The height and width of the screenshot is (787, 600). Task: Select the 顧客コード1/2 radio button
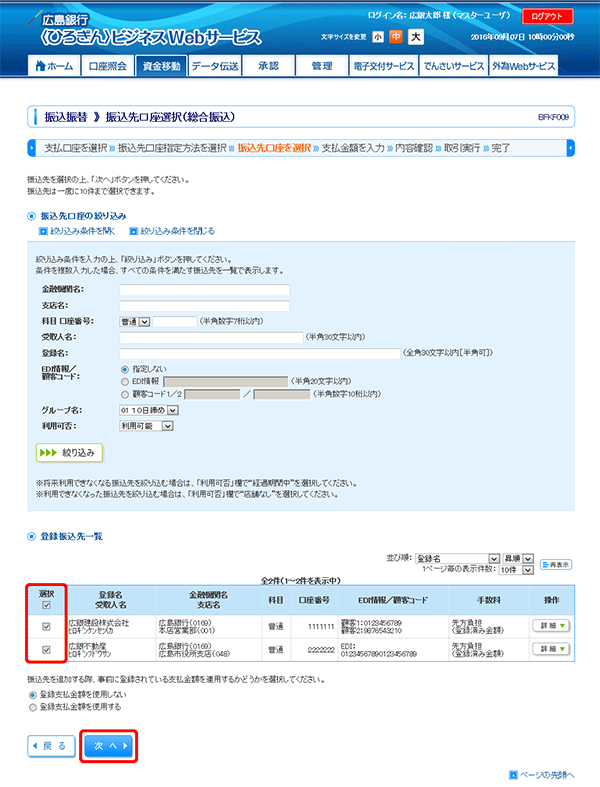(125, 395)
